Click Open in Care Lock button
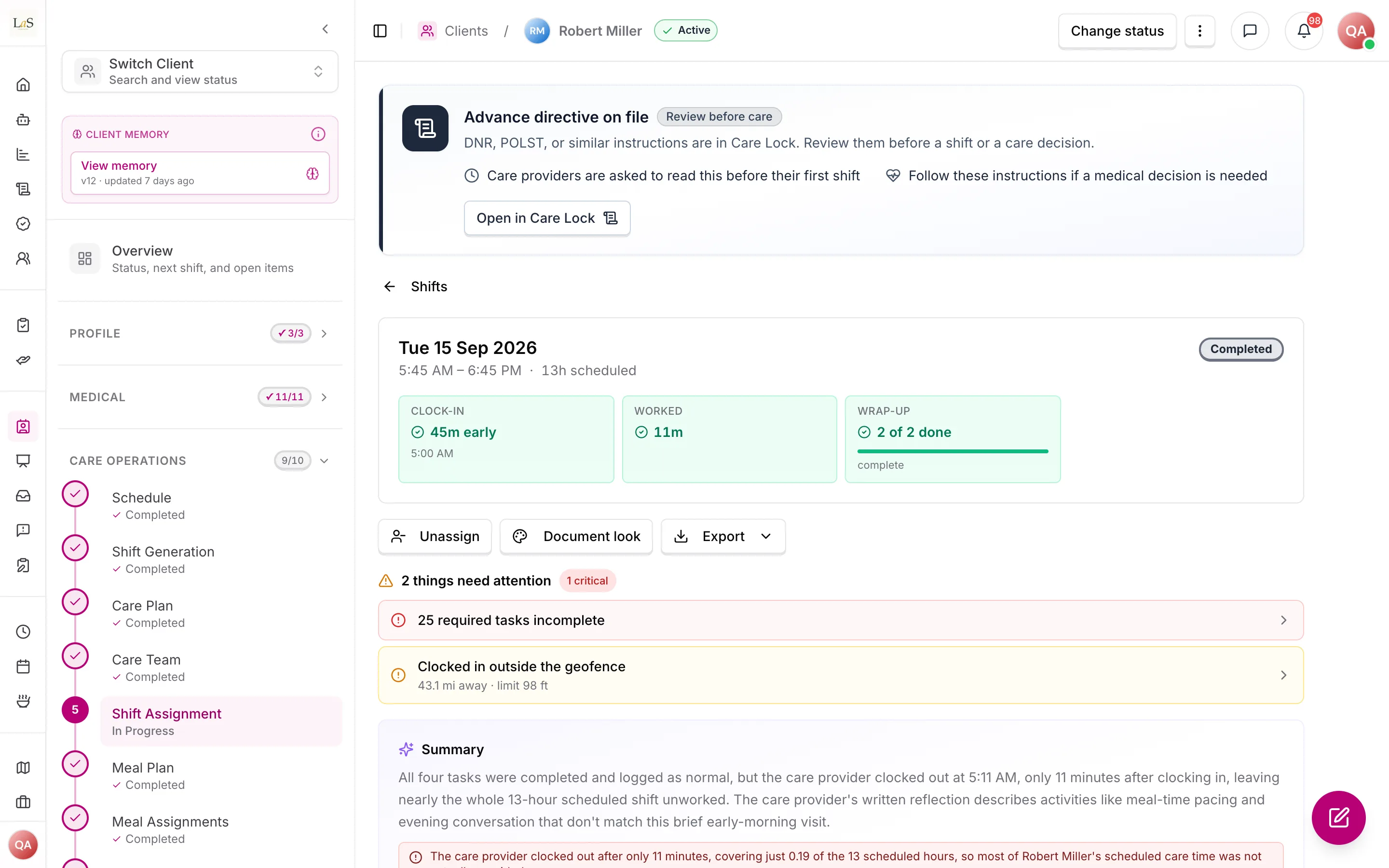 point(547,218)
